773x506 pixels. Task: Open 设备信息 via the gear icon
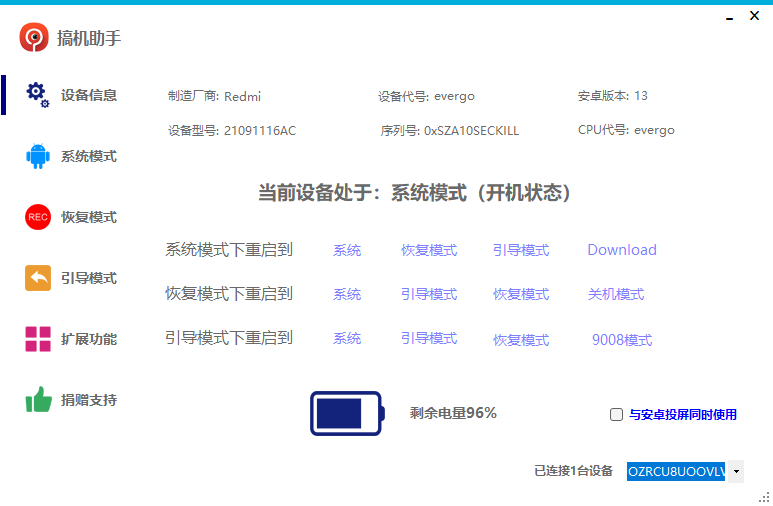click(x=38, y=95)
